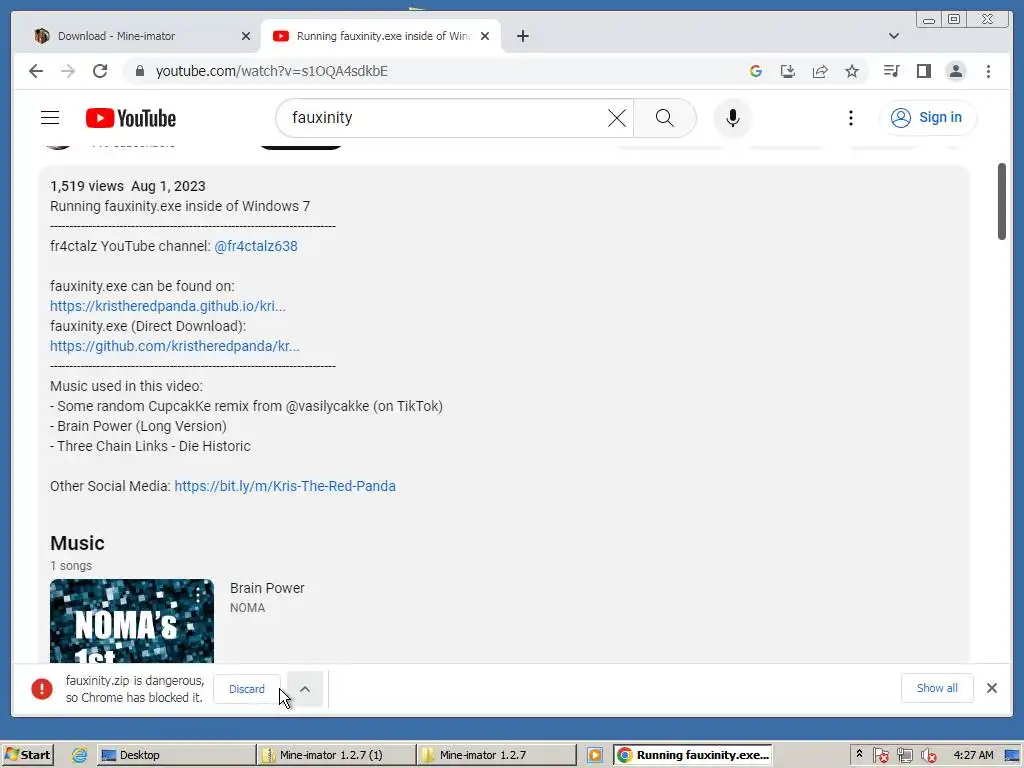Screen dimensions: 1024x768
Task: Click the YouTube search magnifier button
Action: point(664,118)
